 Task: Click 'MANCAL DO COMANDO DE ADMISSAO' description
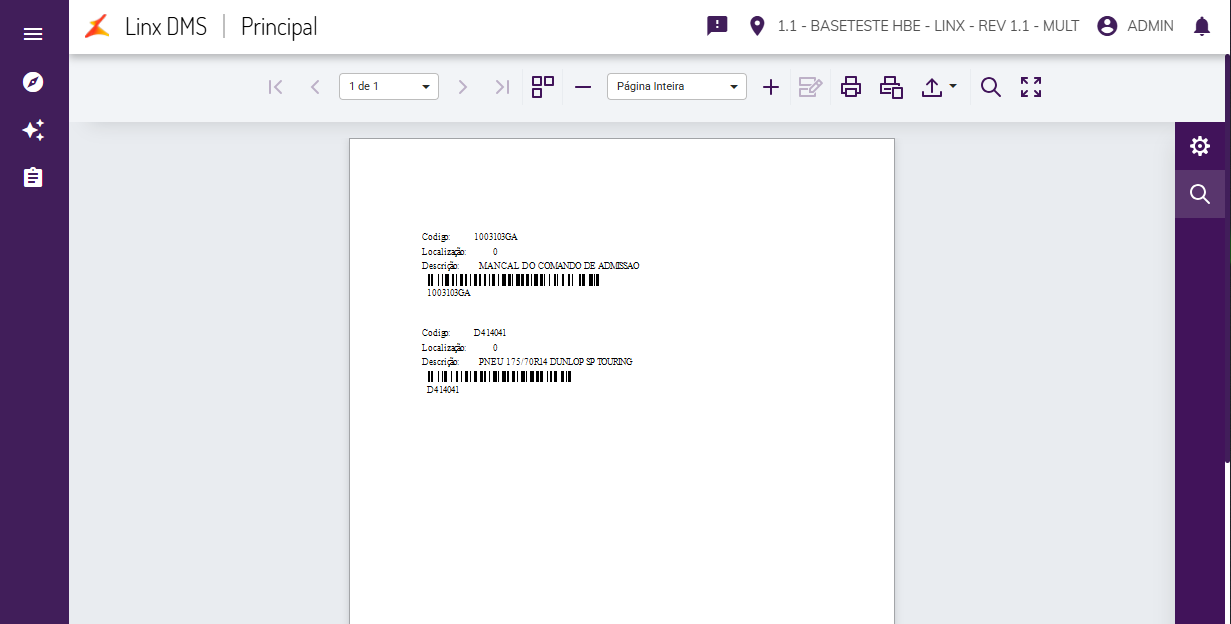coord(559,266)
